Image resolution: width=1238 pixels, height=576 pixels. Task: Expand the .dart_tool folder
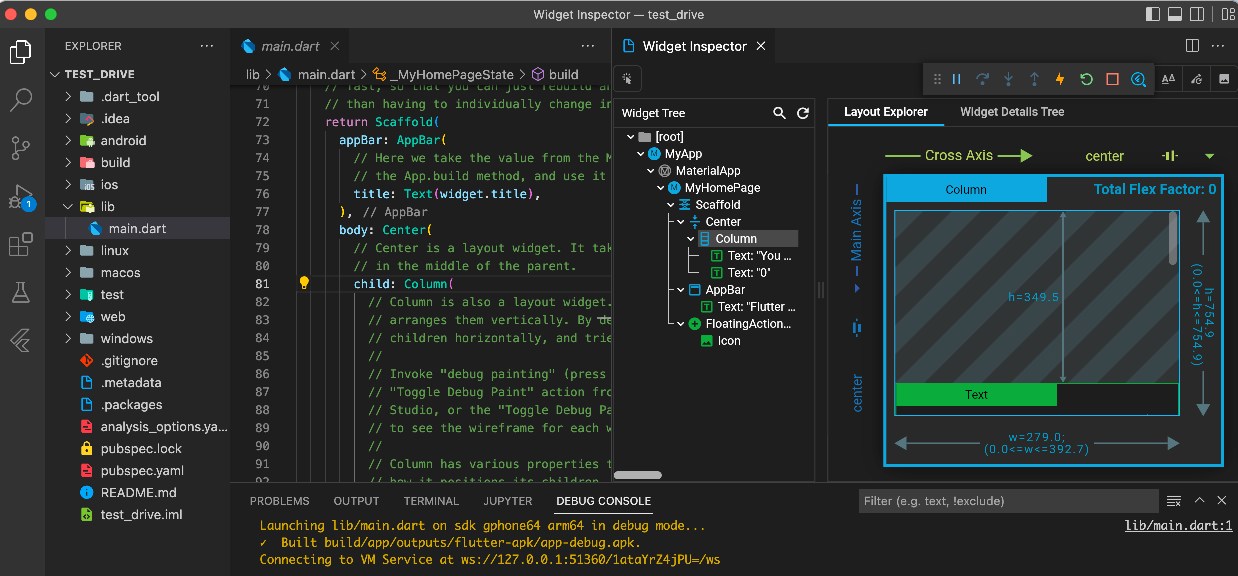coord(68,97)
